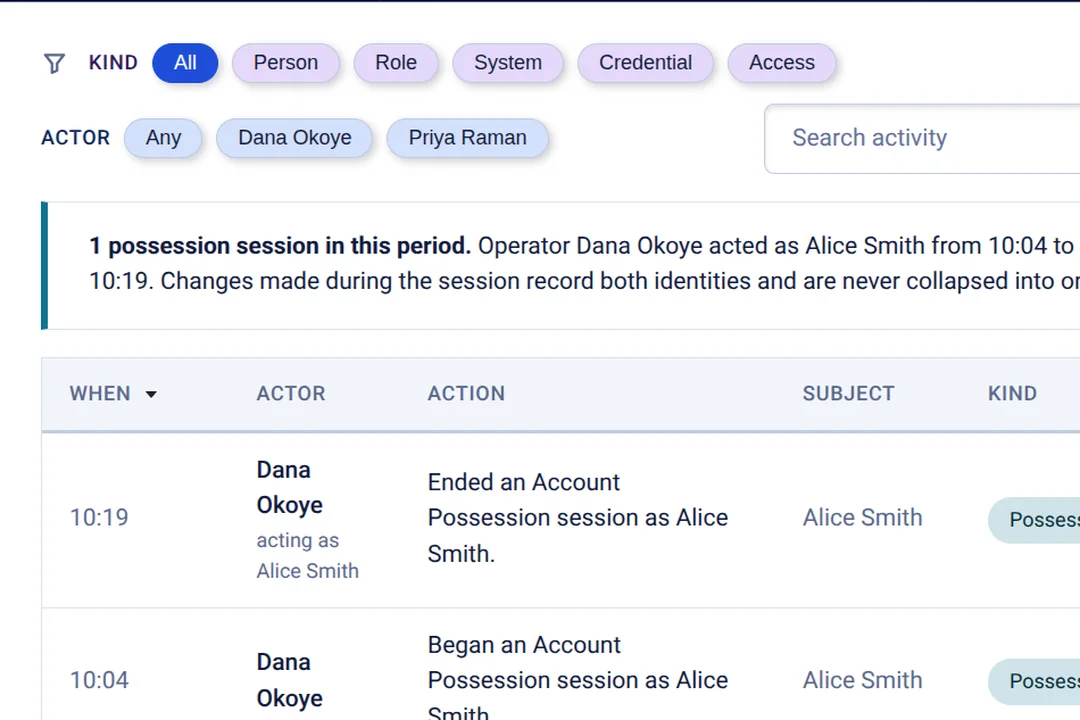
Task: Filter activity by Access kind
Action: [x=782, y=63]
